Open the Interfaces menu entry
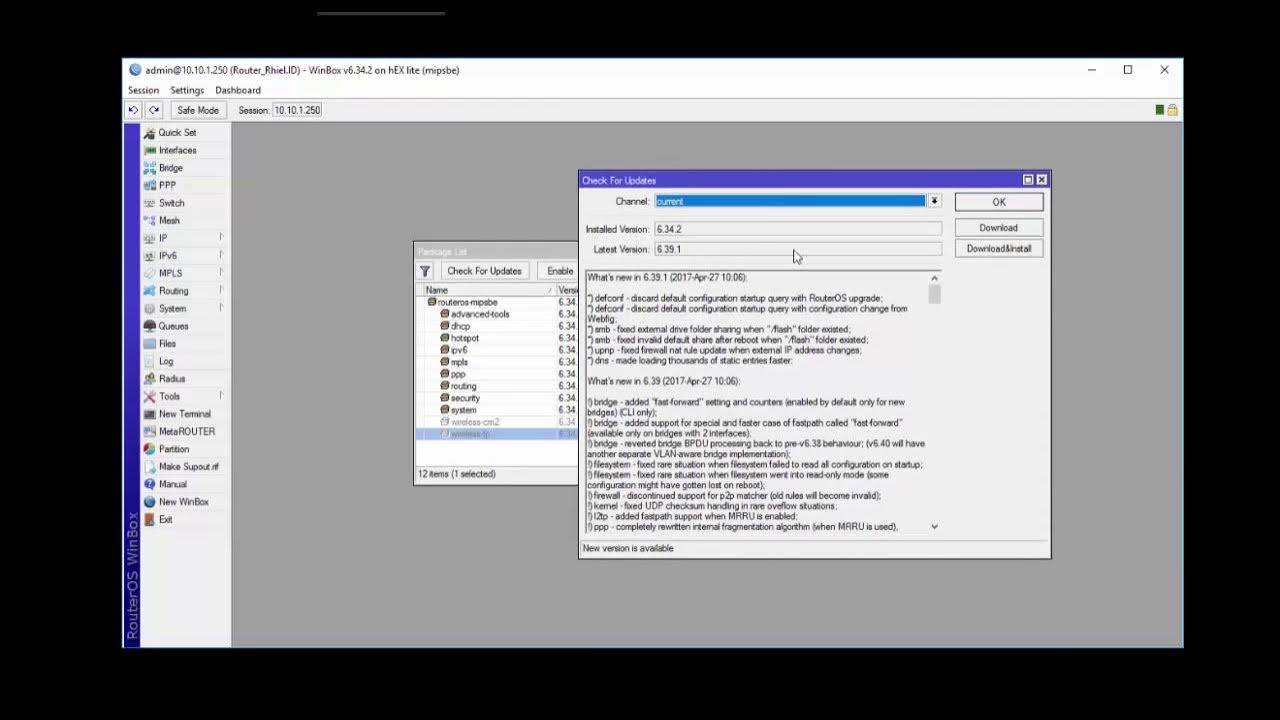The height and width of the screenshot is (720, 1280). coord(177,150)
